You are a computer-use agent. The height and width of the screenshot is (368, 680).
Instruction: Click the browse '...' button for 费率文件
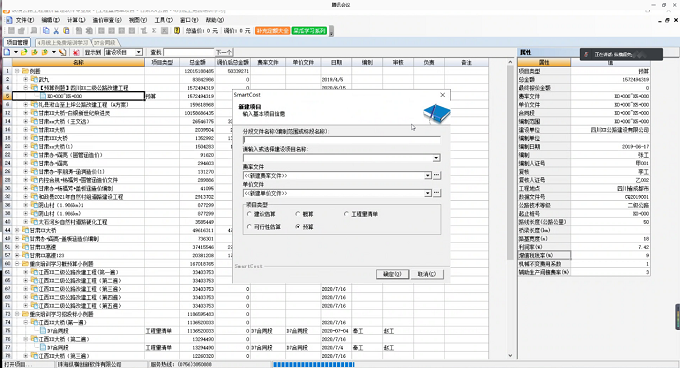(x=437, y=175)
